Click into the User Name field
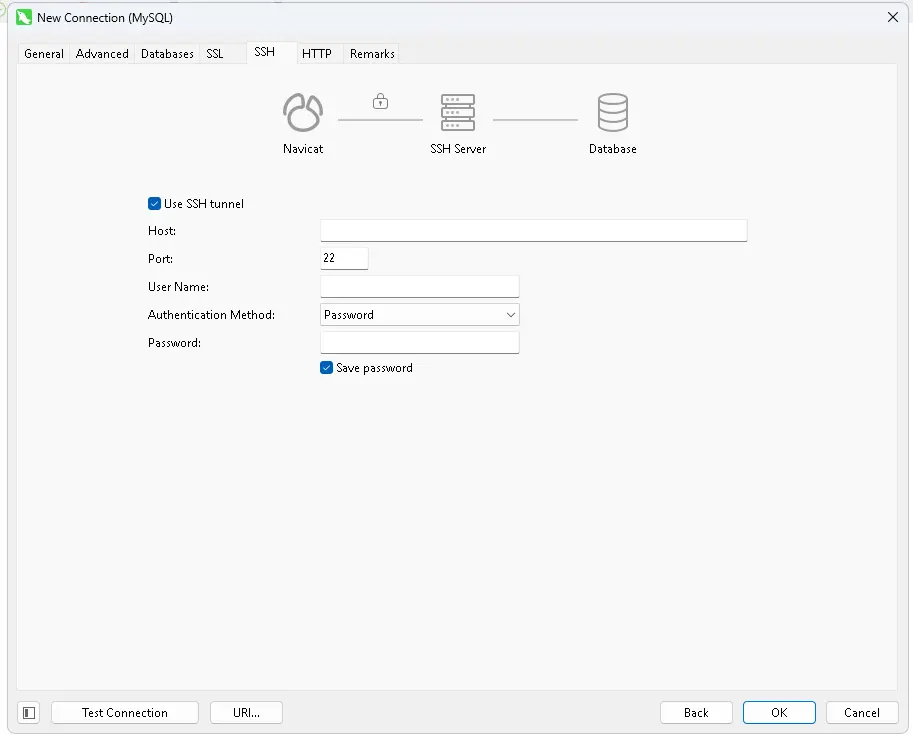913x737 pixels. [420, 287]
